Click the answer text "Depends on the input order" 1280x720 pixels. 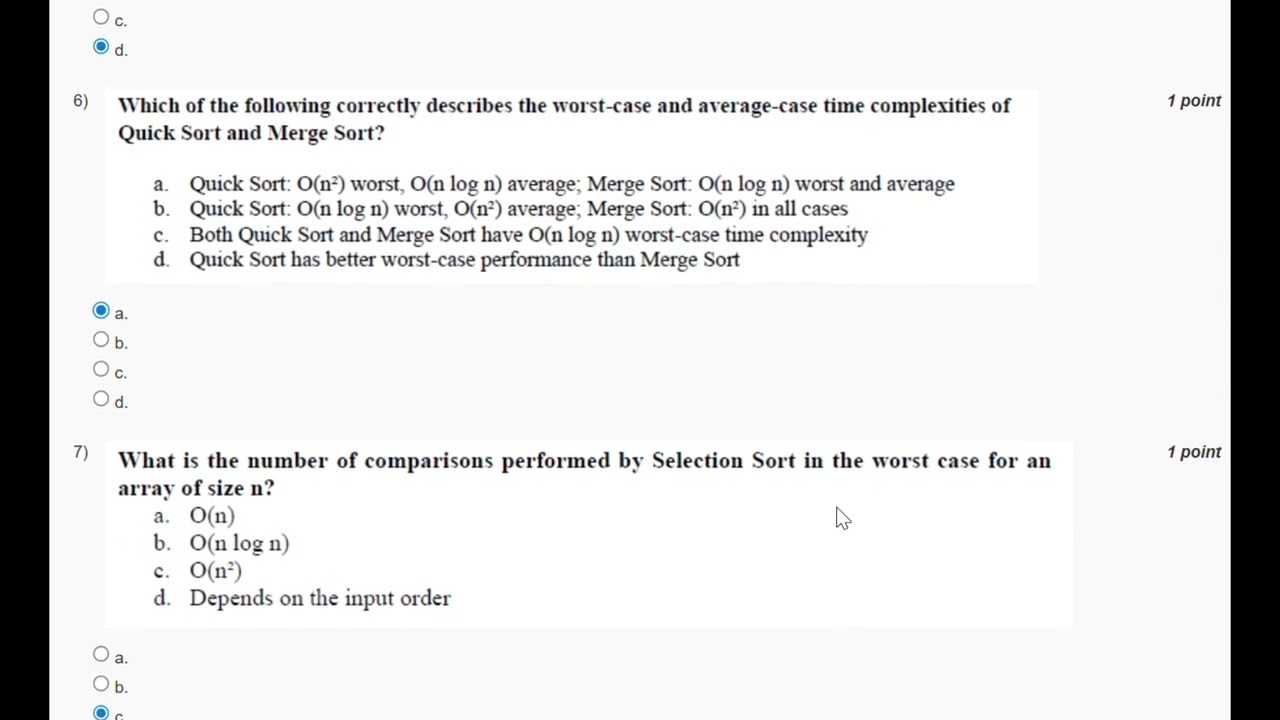point(319,598)
